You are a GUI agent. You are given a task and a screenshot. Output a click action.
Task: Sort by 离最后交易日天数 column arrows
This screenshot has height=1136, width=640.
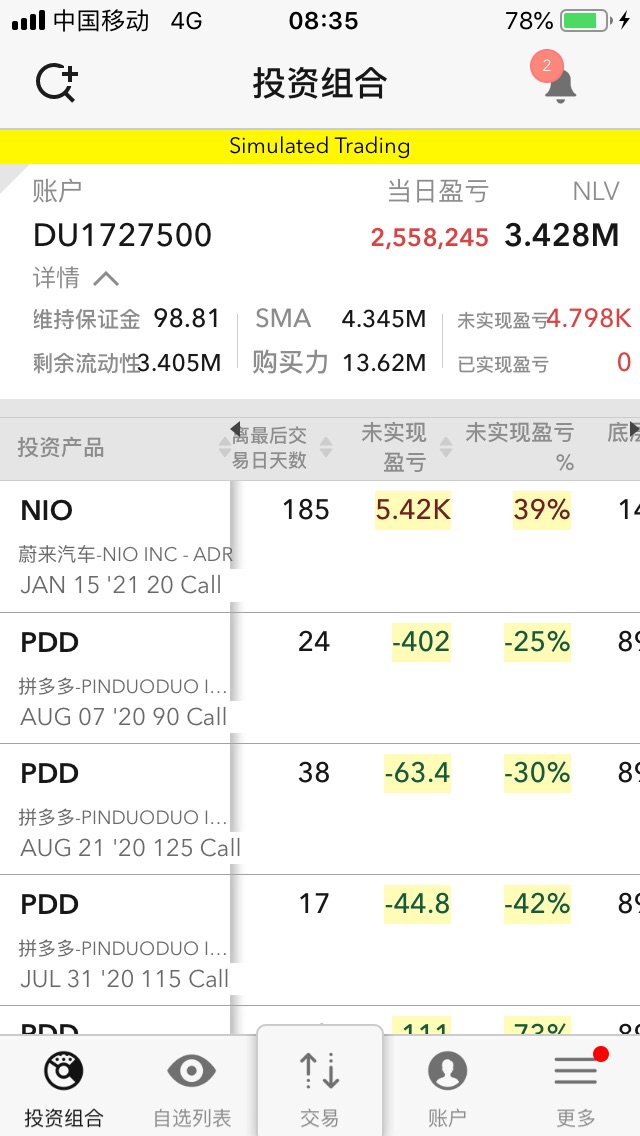pos(326,448)
